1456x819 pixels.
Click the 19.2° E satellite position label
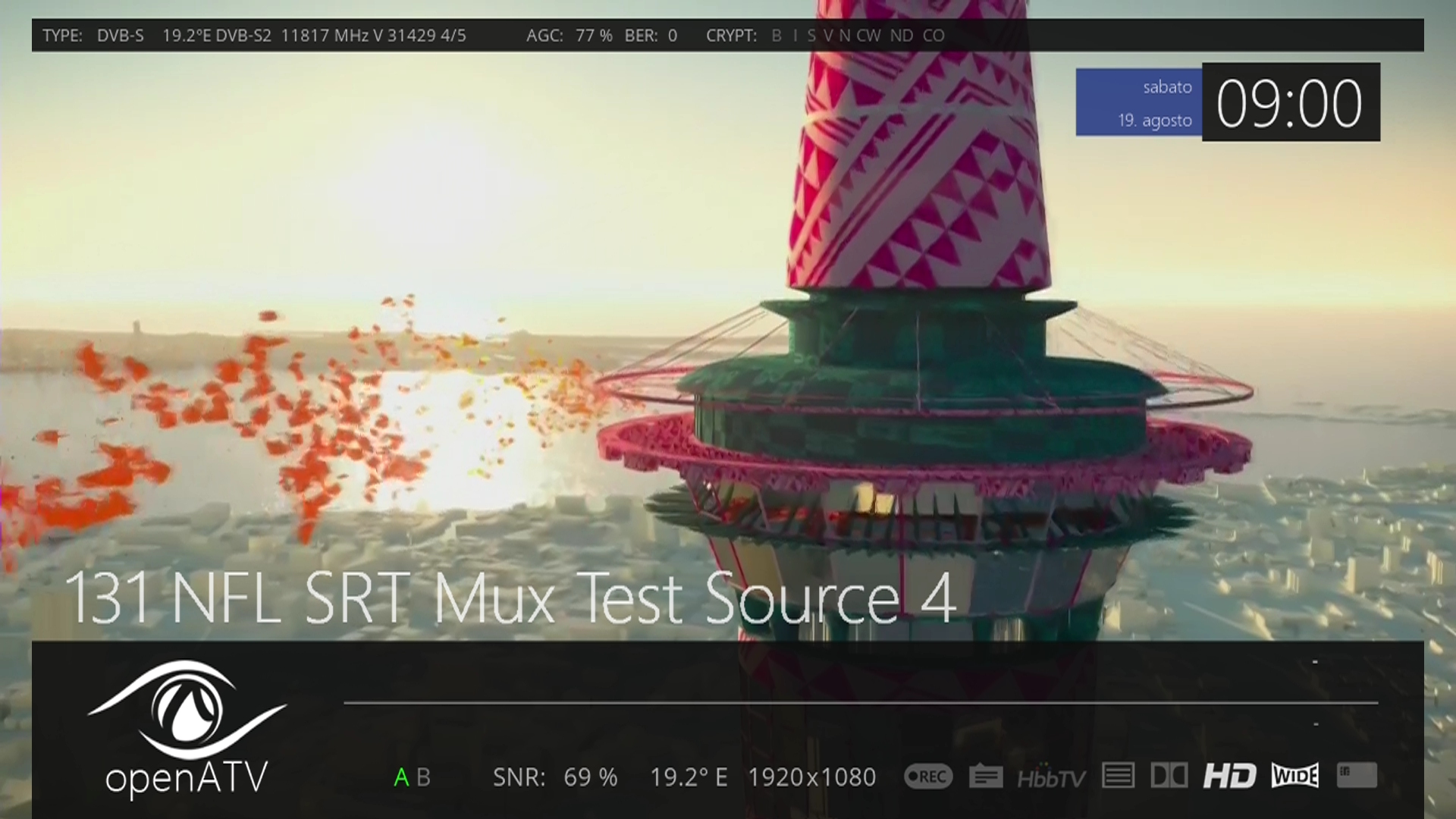pos(689,777)
